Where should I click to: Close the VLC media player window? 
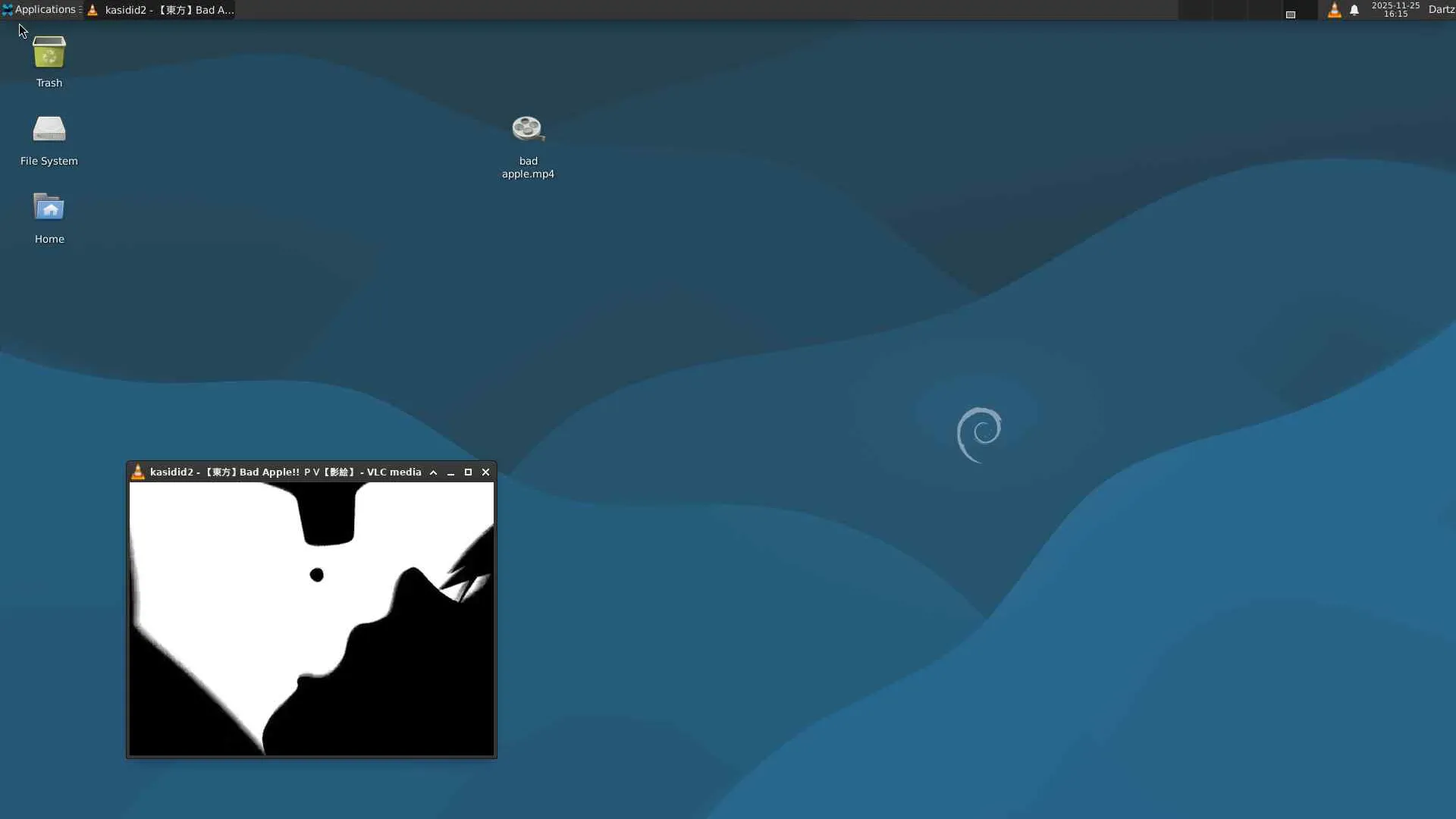486,472
